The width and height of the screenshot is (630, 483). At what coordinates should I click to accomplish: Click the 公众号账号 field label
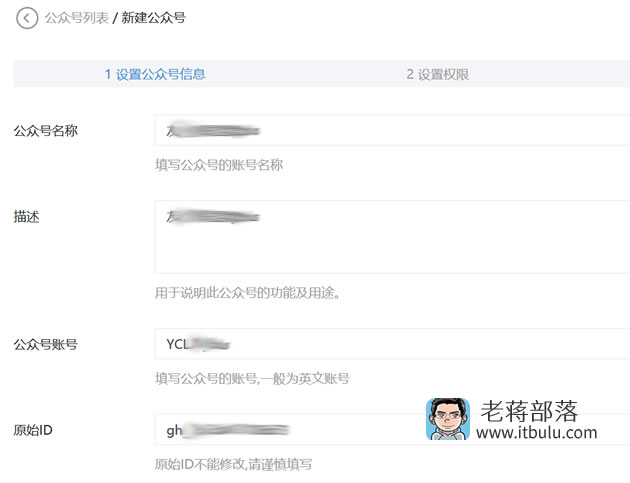tap(45, 344)
